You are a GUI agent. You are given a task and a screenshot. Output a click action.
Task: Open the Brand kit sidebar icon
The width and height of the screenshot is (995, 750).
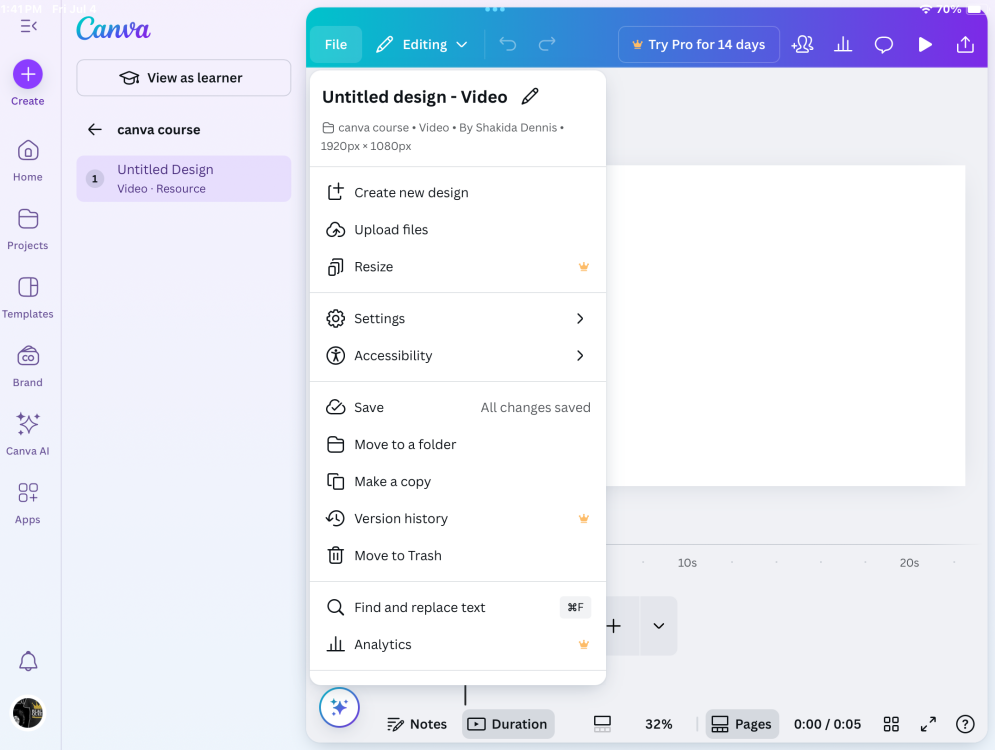pos(28,356)
